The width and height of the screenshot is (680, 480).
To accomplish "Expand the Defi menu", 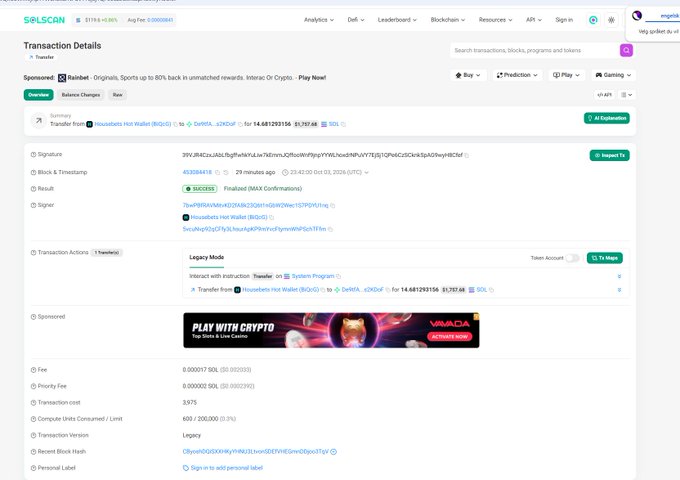I will coord(356,20).
